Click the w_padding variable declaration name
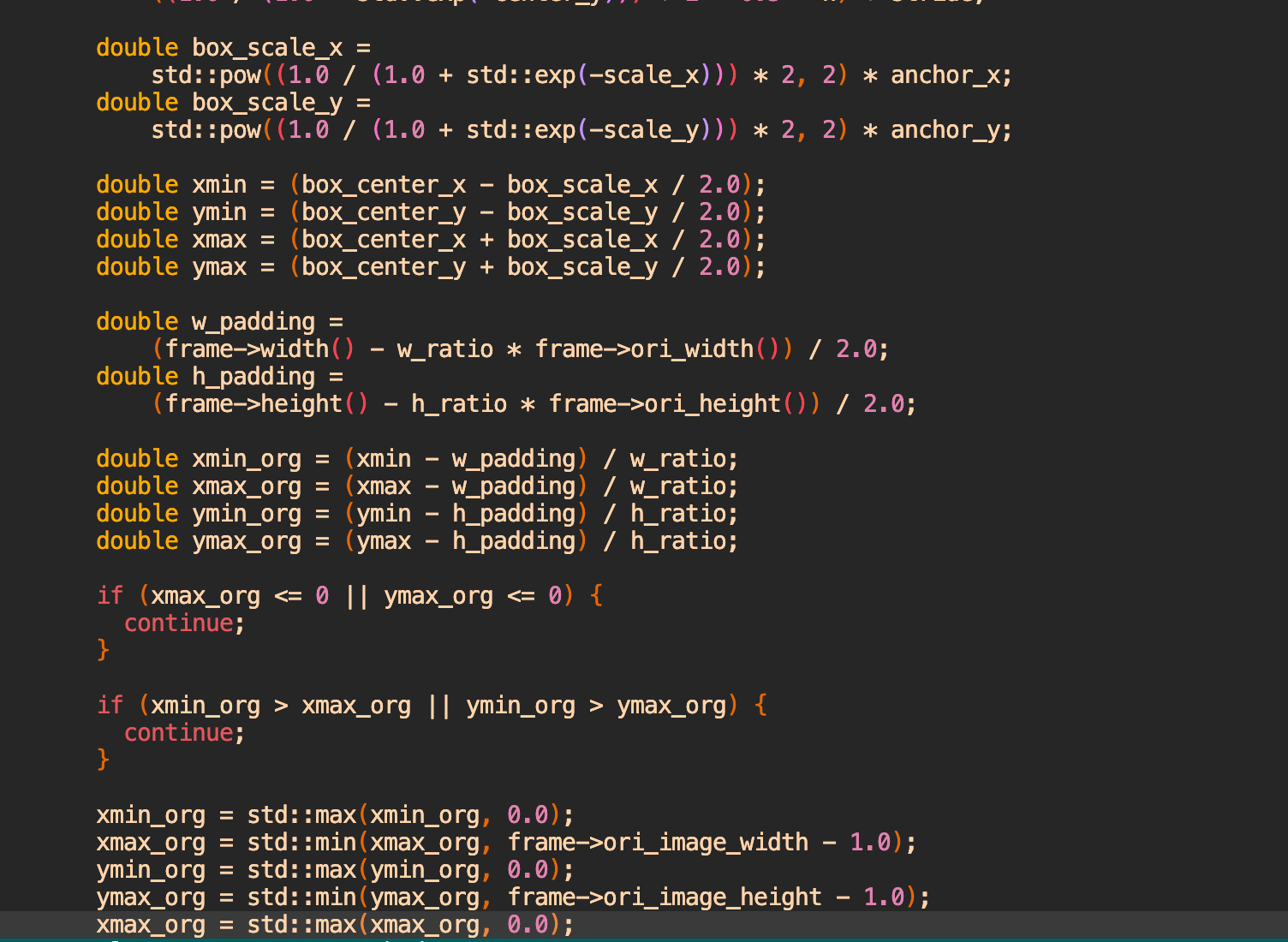The width and height of the screenshot is (1288, 942). tap(253, 322)
